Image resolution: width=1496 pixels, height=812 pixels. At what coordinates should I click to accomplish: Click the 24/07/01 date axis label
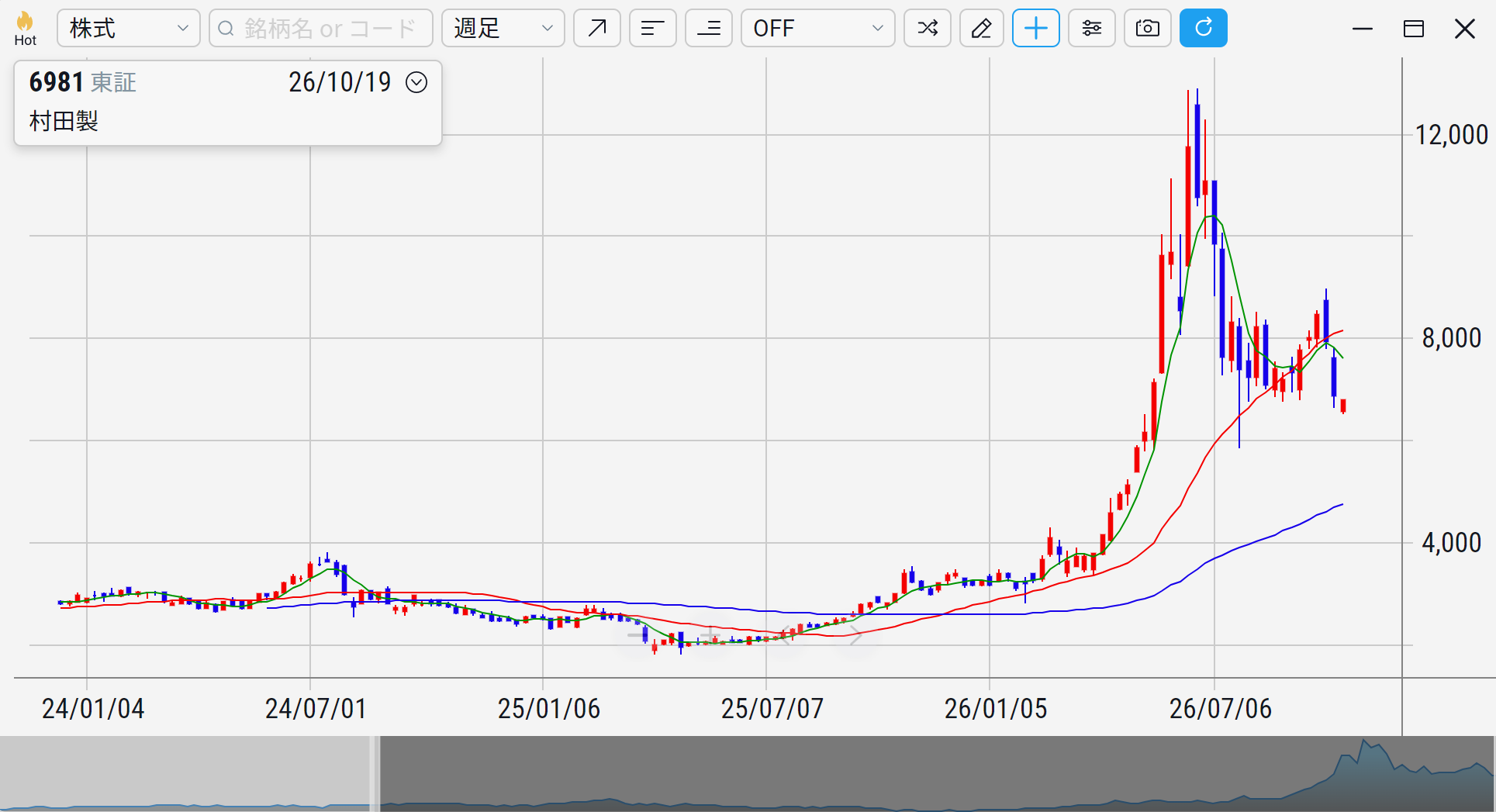[316, 709]
